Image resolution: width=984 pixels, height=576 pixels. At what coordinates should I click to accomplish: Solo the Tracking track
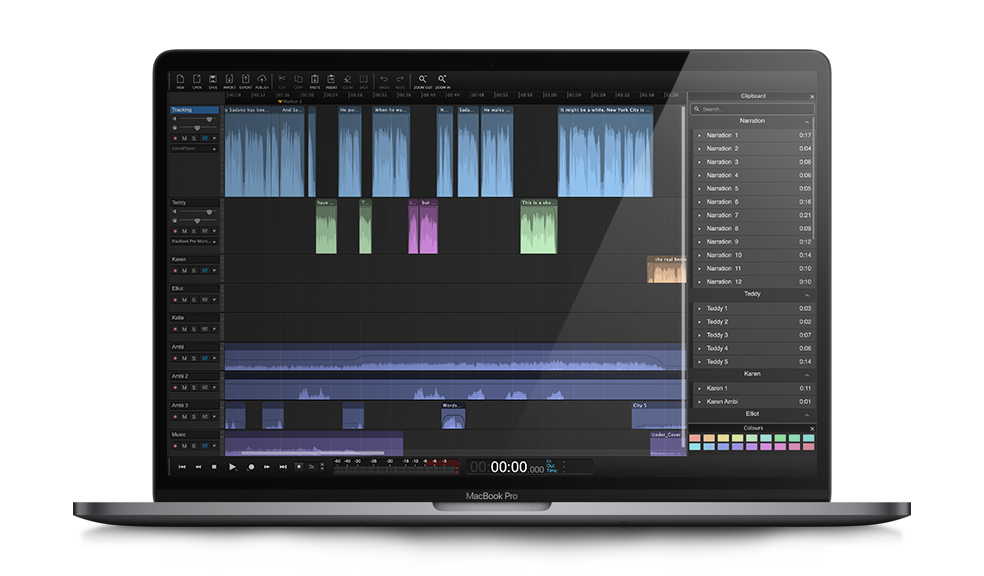(x=194, y=138)
